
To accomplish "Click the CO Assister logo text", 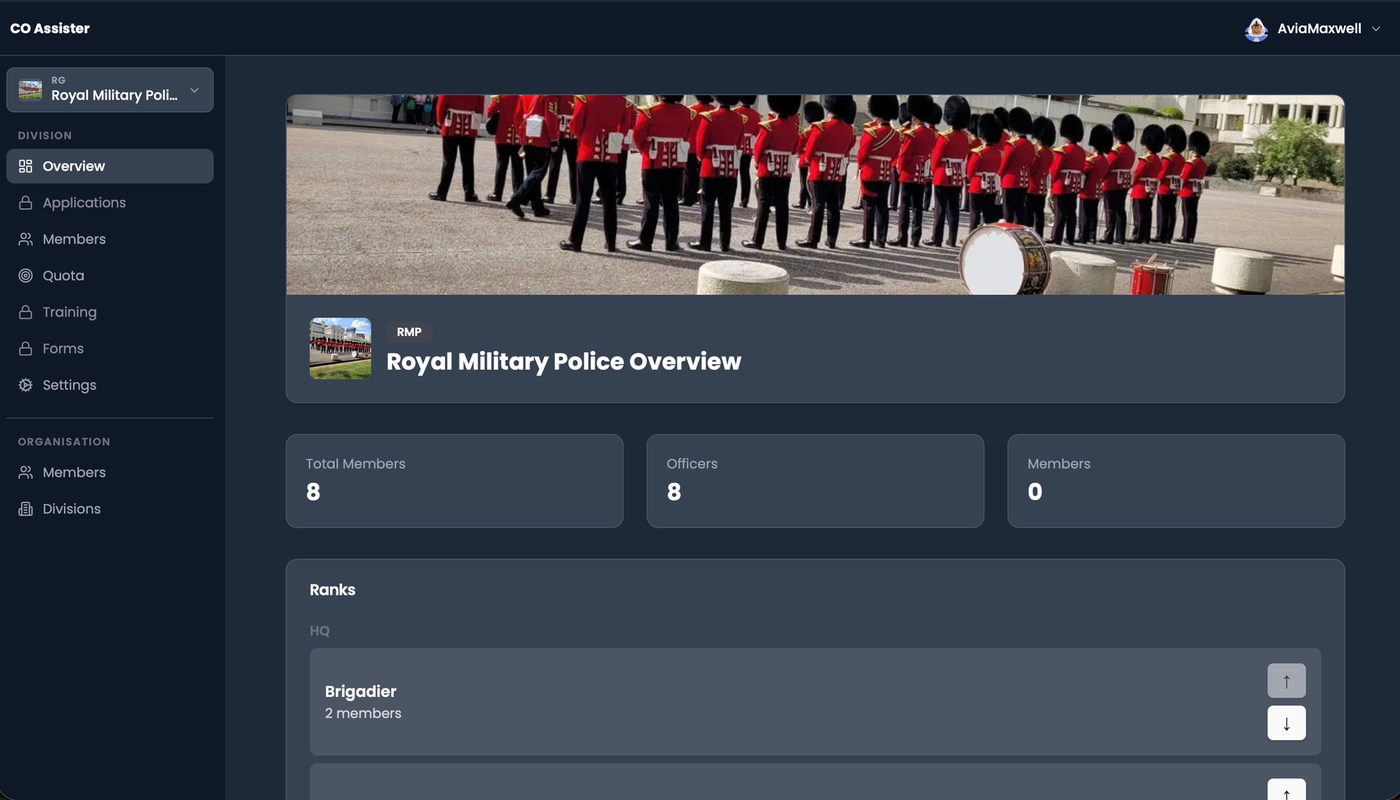I will [50, 28].
